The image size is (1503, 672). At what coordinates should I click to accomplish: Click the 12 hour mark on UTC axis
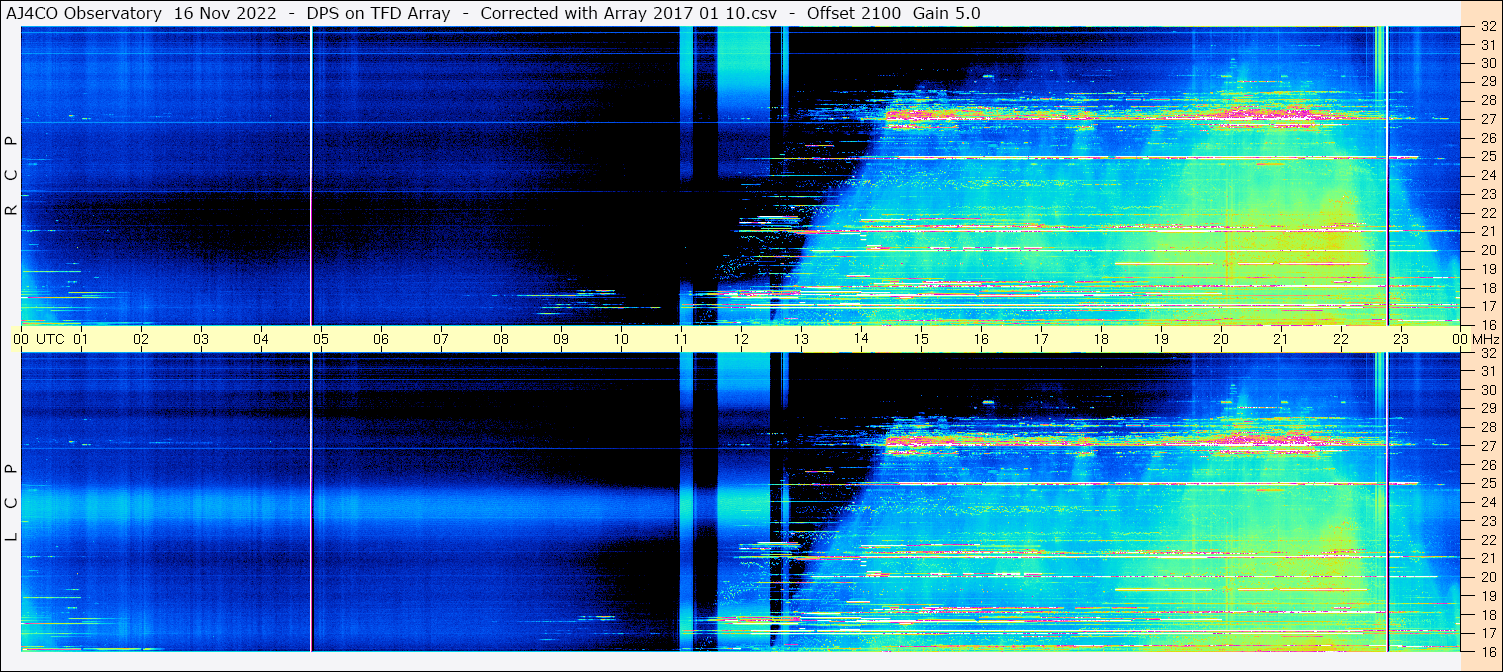click(x=741, y=339)
